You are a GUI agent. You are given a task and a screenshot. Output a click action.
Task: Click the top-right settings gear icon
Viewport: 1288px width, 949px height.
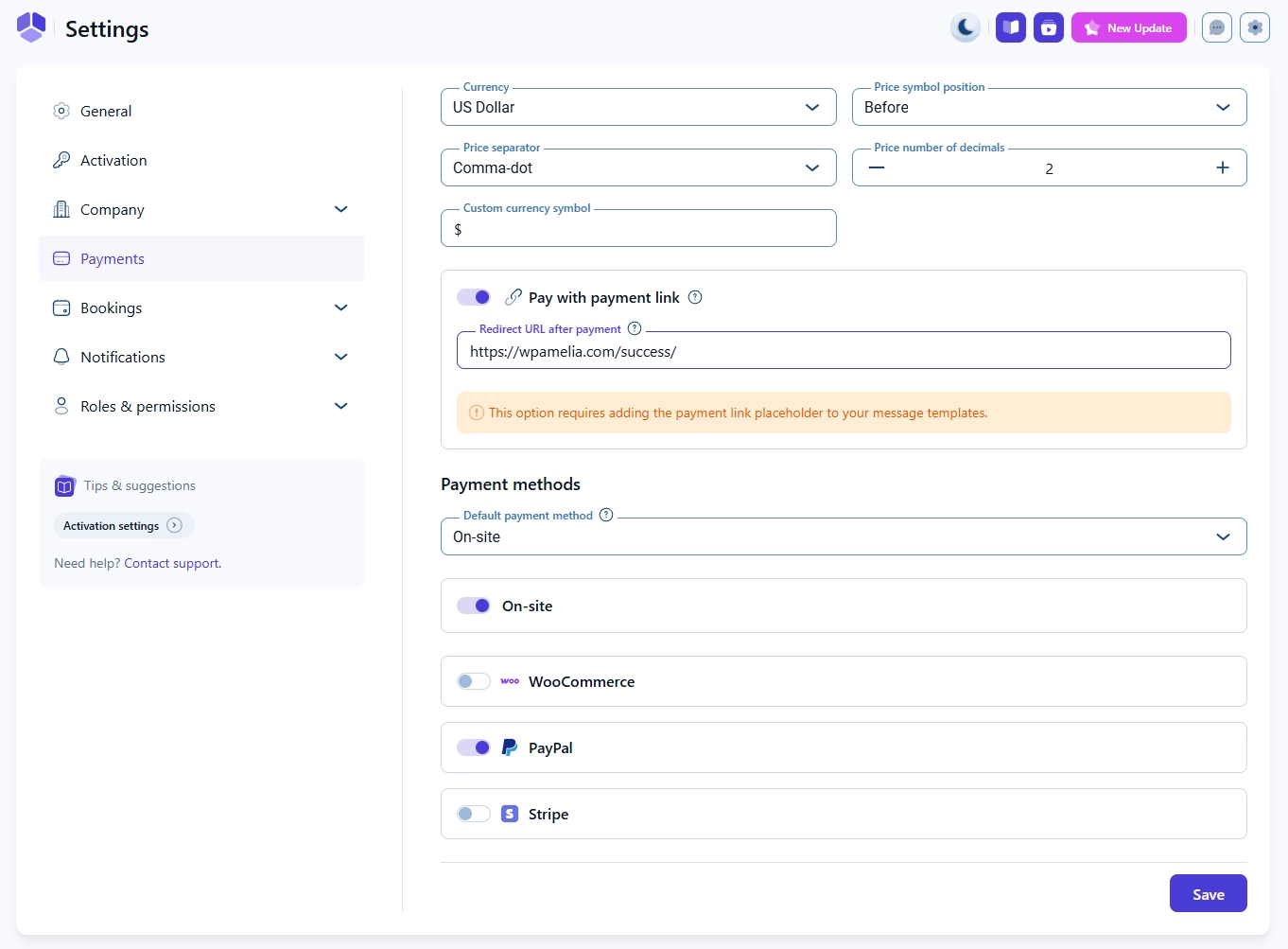1255,27
